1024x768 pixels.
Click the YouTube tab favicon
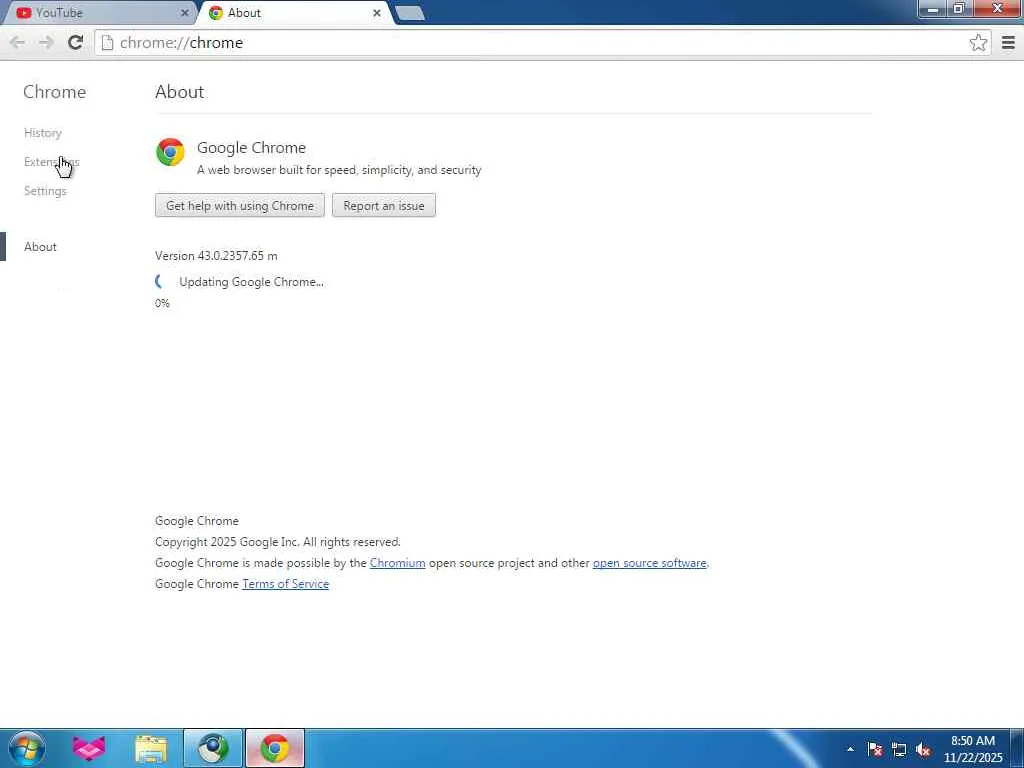(x=24, y=12)
